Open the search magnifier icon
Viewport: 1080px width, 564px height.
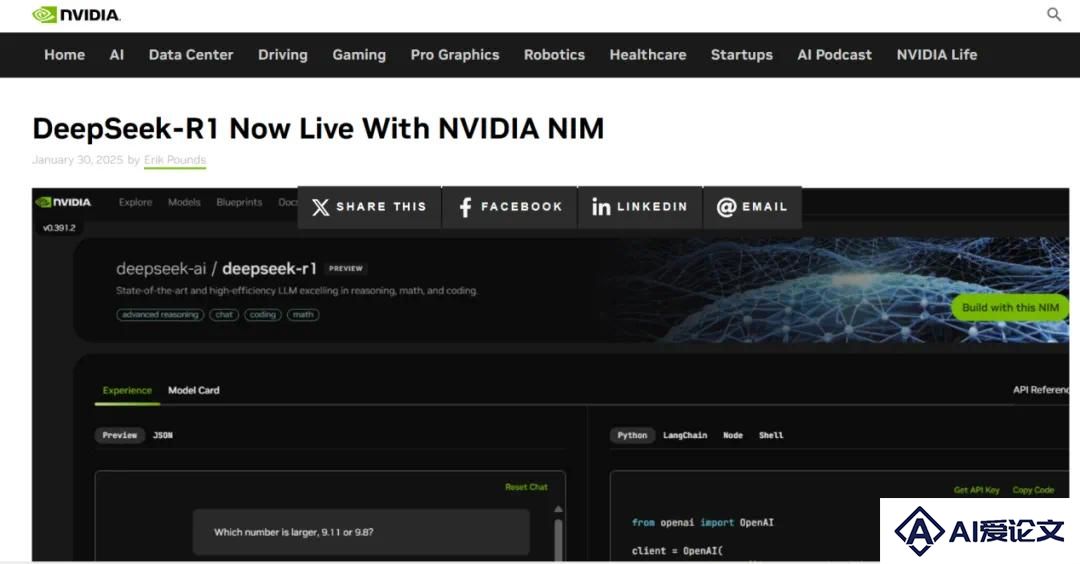point(1053,14)
